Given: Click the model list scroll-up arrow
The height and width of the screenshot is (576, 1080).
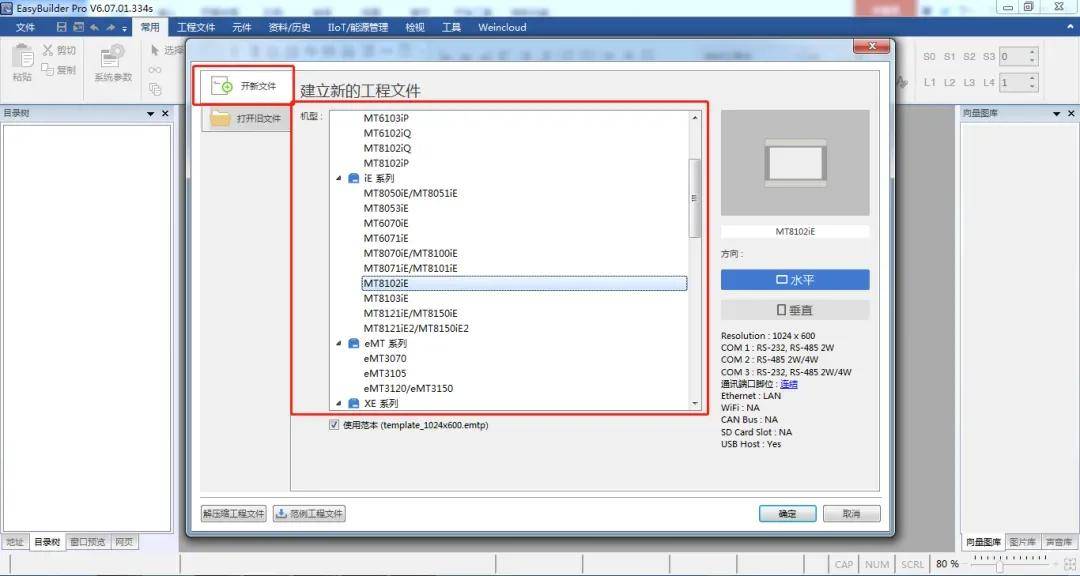Looking at the screenshot, I should [x=694, y=118].
